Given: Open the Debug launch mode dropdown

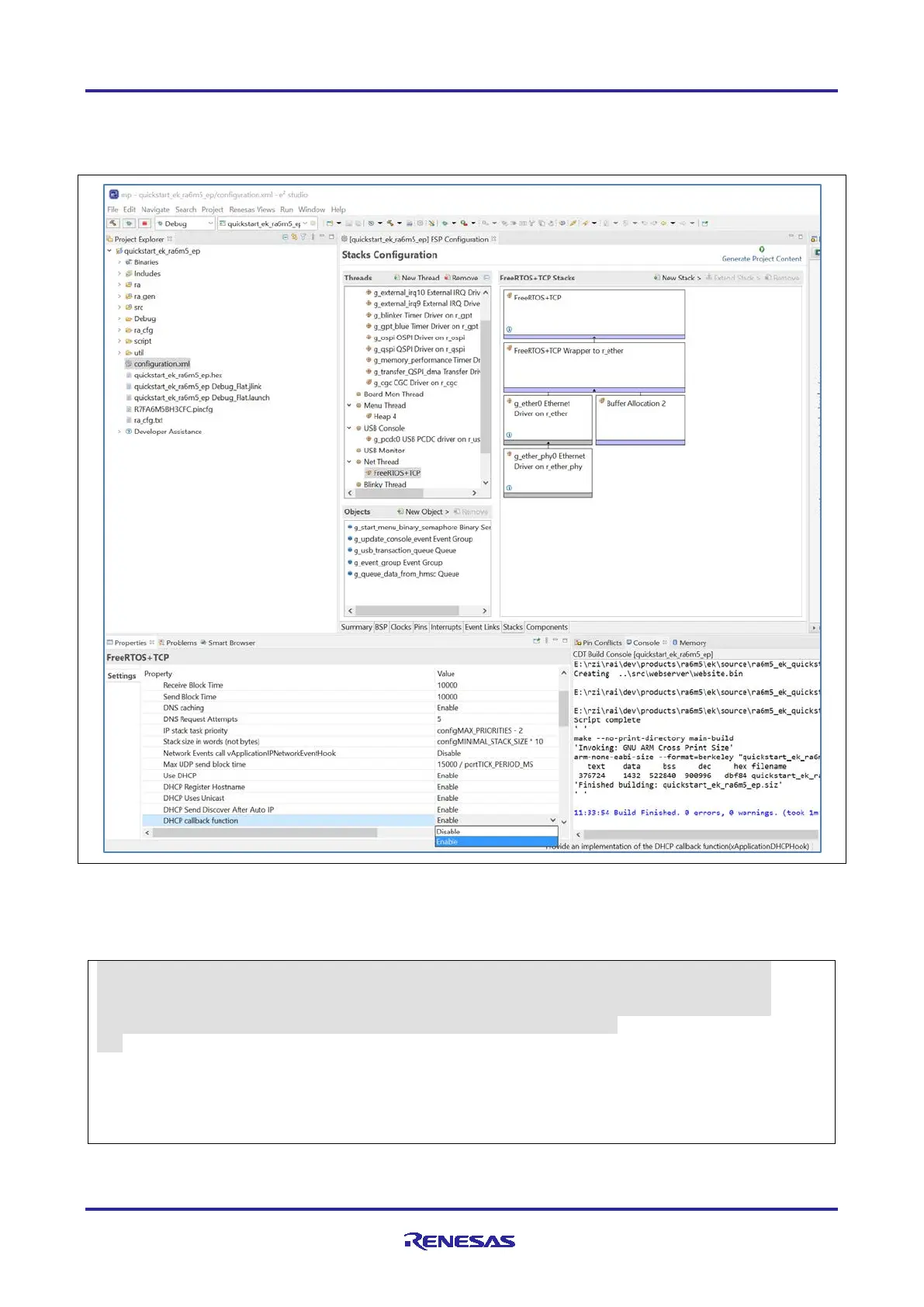Looking at the screenshot, I should tap(209, 224).
